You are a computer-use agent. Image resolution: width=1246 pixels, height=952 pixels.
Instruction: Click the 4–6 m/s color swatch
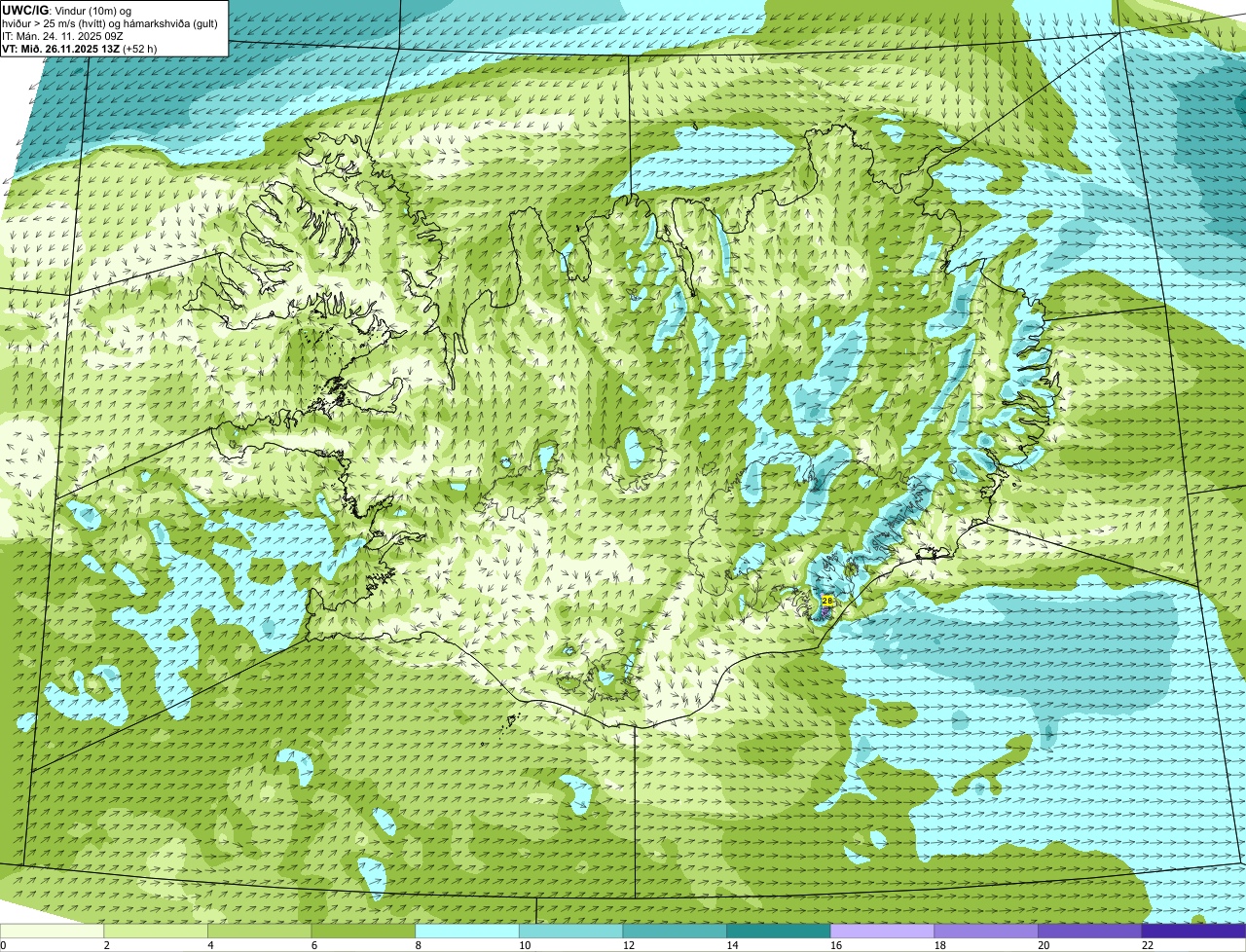260,931
